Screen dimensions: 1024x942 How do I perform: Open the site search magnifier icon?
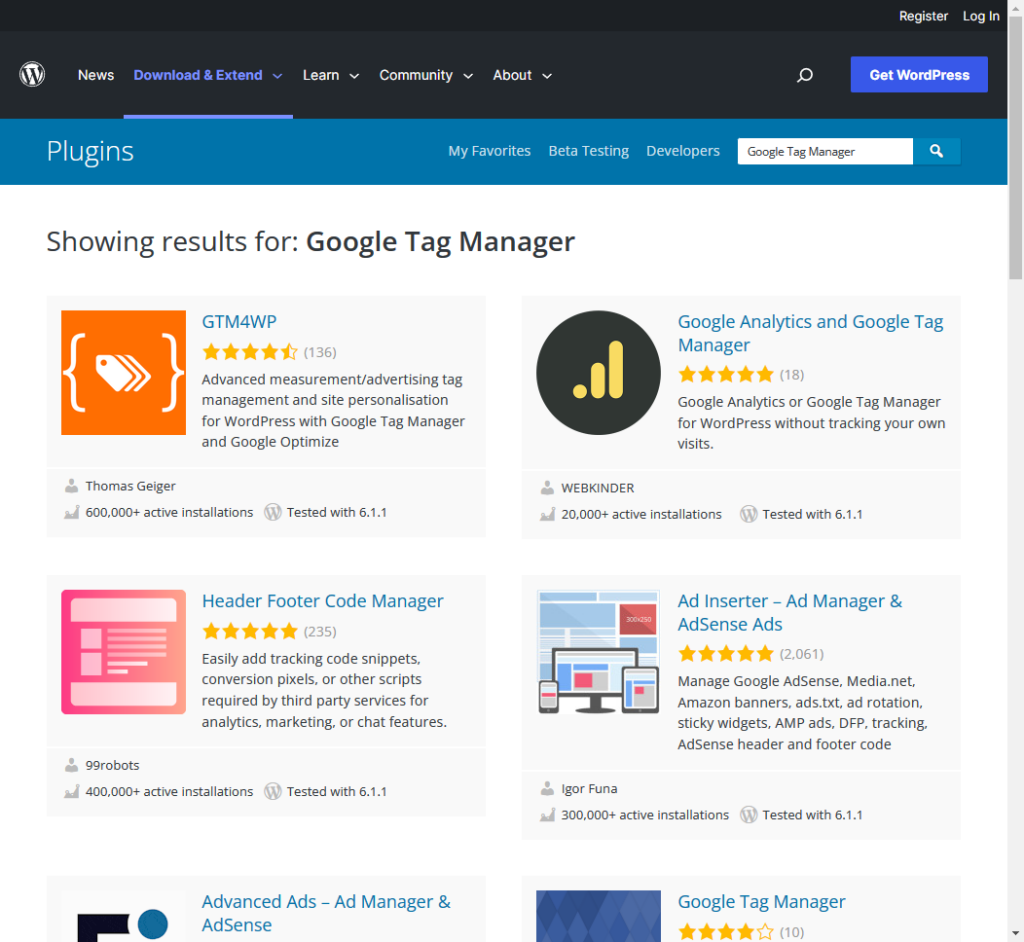805,75
